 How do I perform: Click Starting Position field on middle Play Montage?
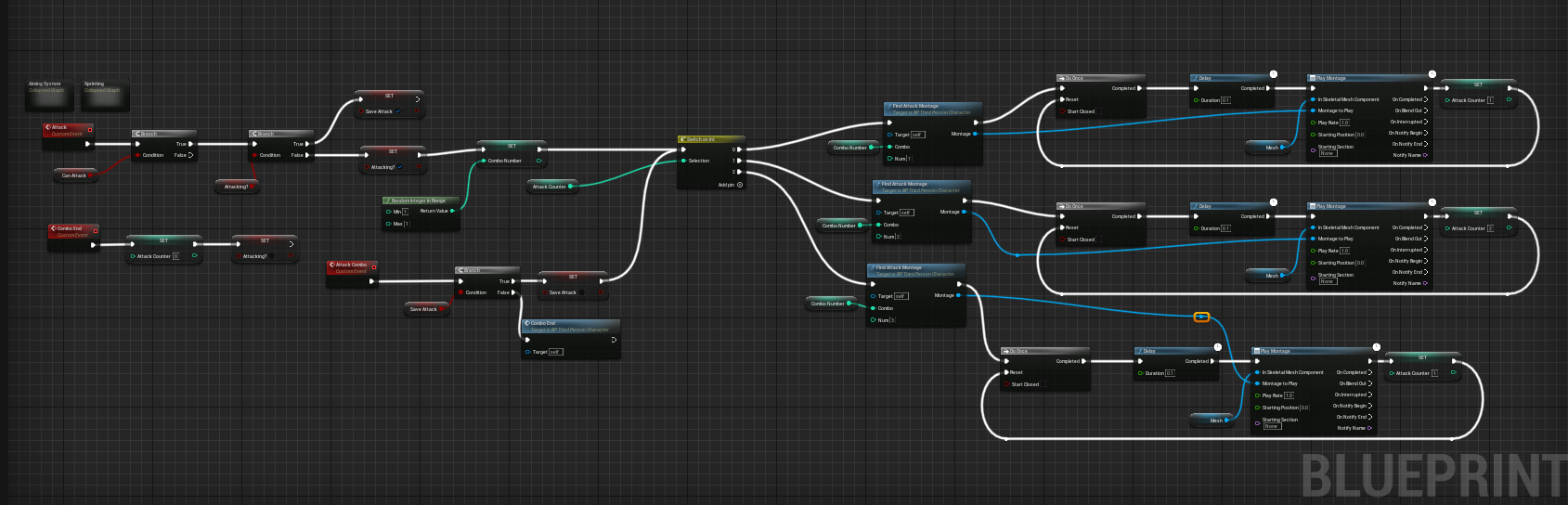pos(1360,263)
